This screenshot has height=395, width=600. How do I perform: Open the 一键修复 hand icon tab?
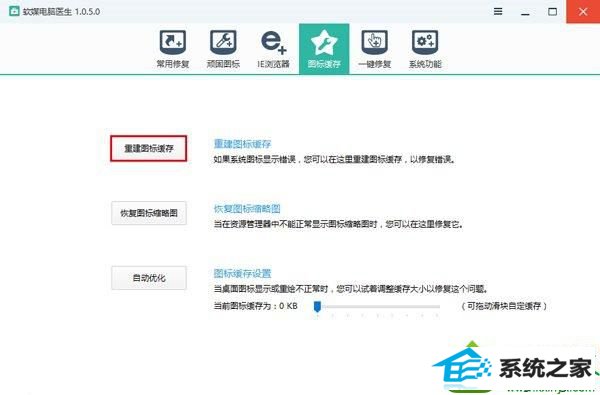click(x=375, y=49)
